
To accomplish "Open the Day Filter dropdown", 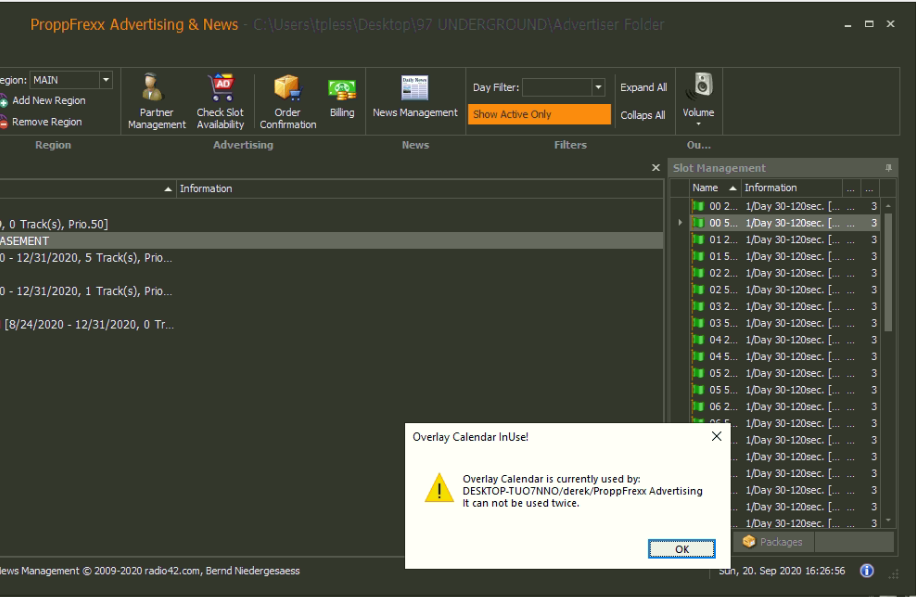I will click(x=598, y=88).
